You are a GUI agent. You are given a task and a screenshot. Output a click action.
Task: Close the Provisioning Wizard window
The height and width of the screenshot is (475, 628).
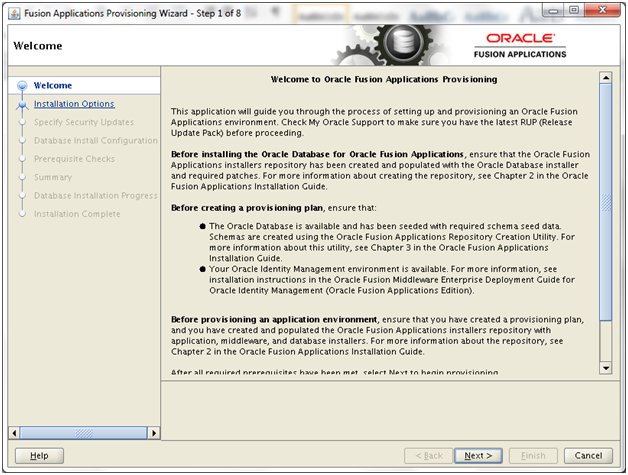click(x=602, y=10)
